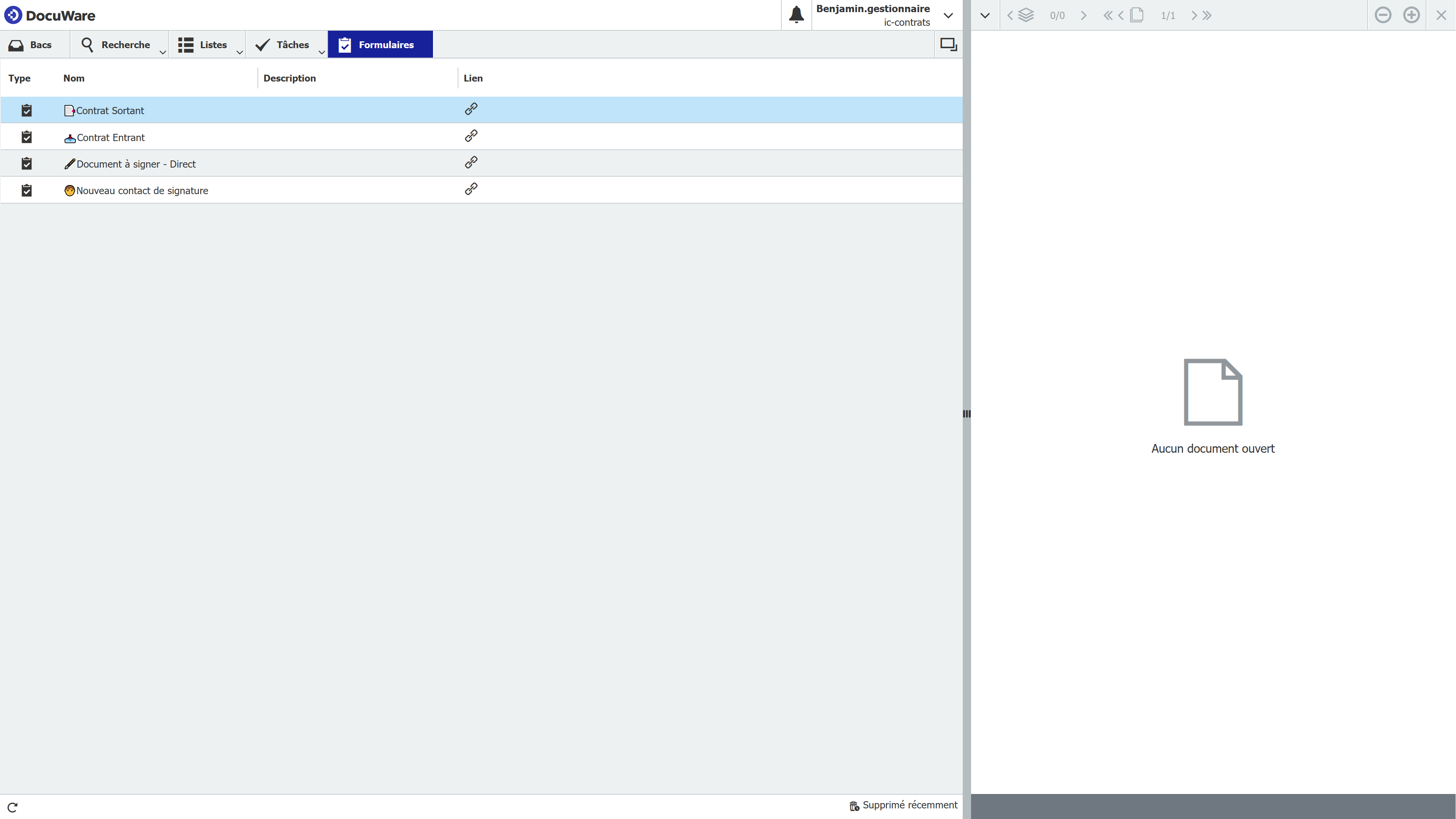Screen dimensions: 1456x819
Task: Click the refresh icon at bottom left
Action: [13, 807]
